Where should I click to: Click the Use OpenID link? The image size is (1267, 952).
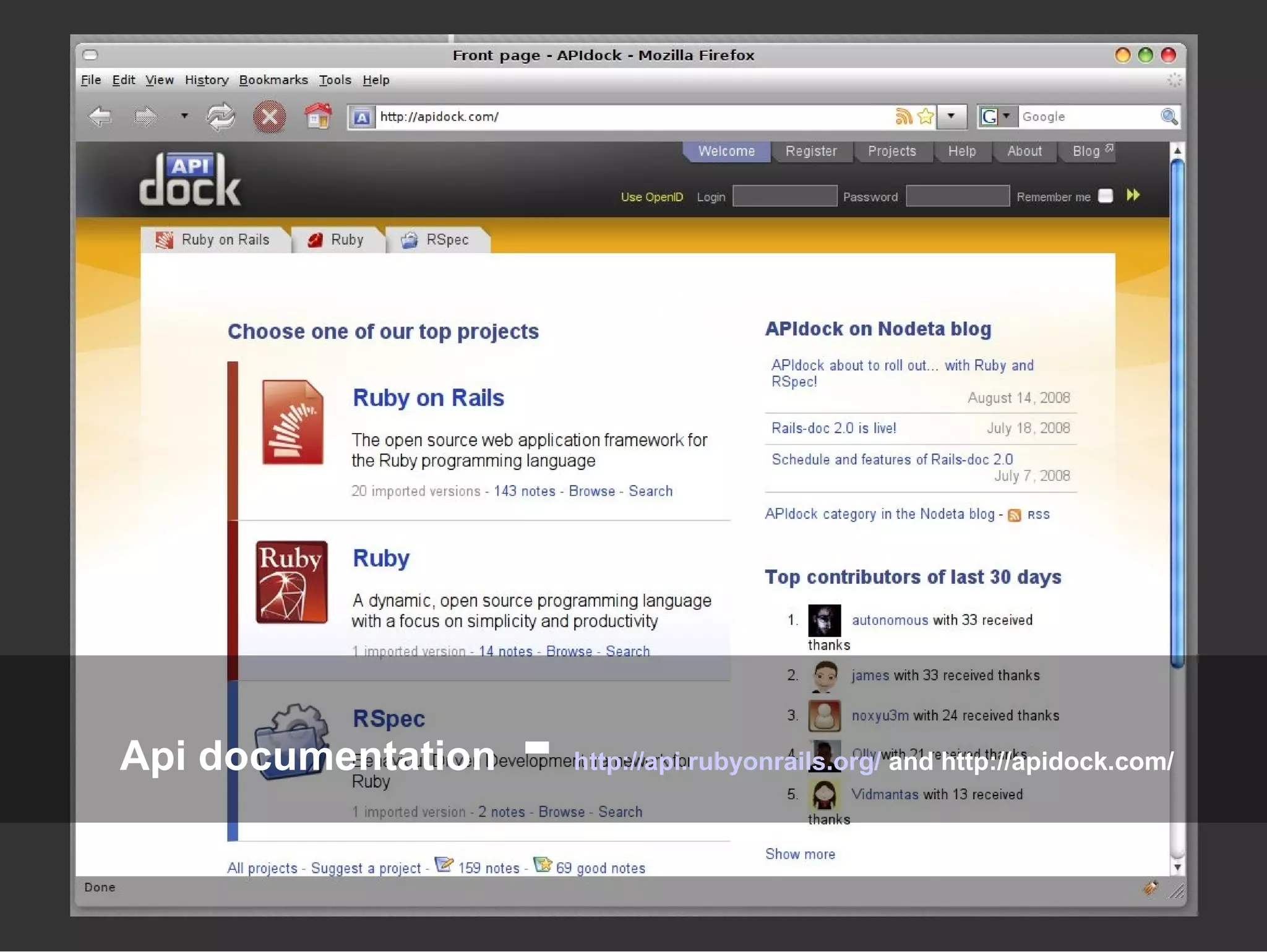click(x=651, y=197)
